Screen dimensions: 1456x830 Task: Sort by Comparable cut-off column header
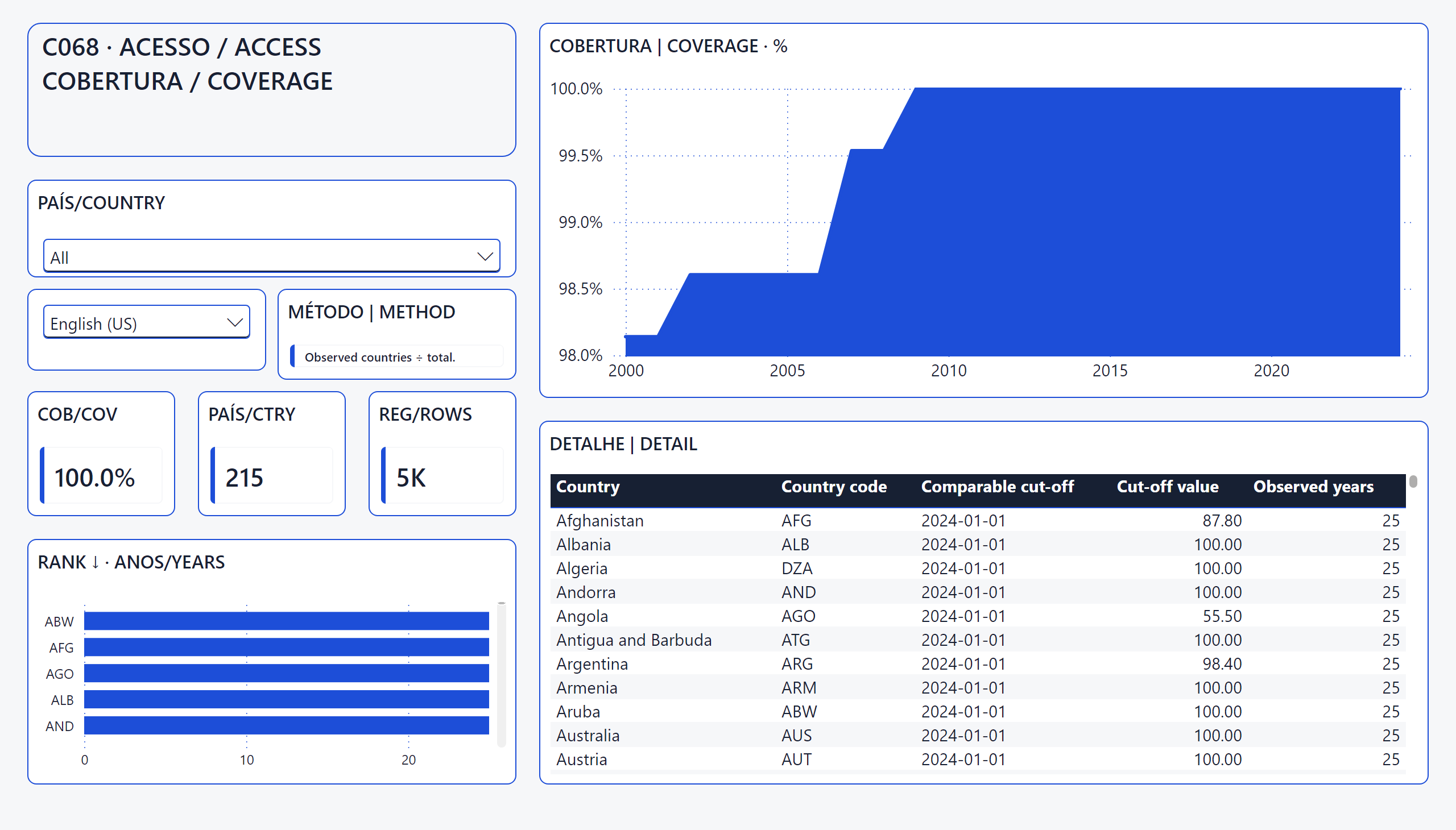(x=997, y=487)
